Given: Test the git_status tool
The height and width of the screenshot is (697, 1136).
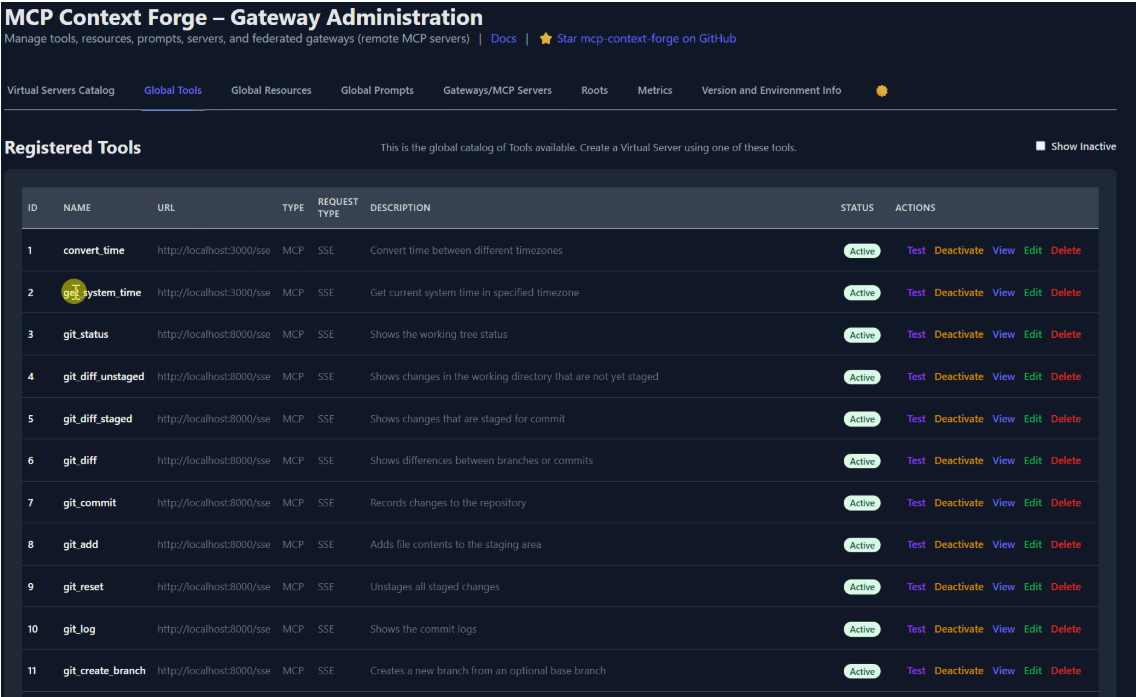Looking at the screenshot, I should [916, 334].
